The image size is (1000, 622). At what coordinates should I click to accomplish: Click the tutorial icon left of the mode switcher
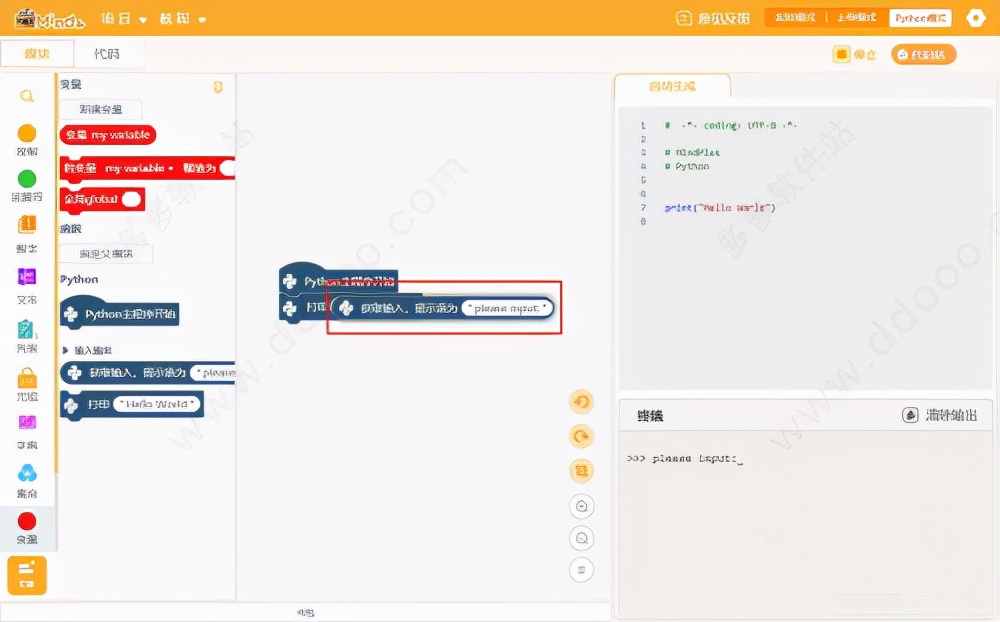(684, 19)
